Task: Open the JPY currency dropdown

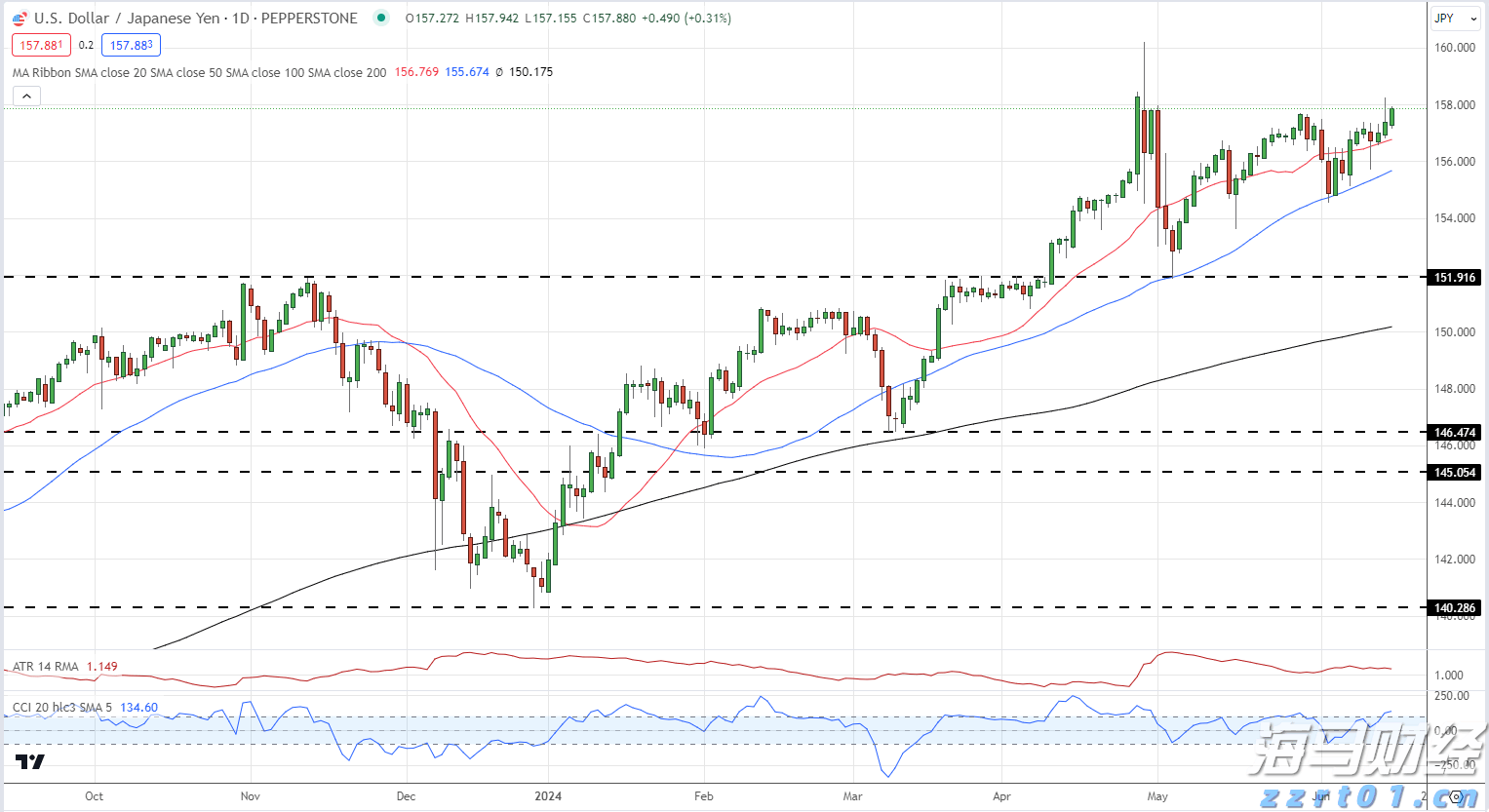Action: coord(1456,19)
